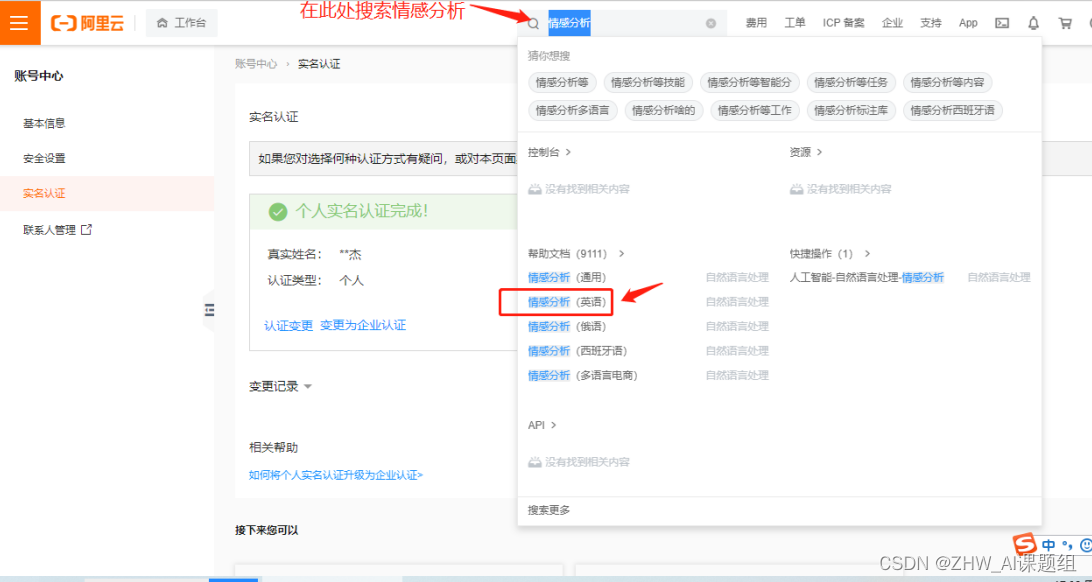The height and width of the screenshot is (582, 1092).
Task: Select the 情感分析标注库 suggestion chip
Action: (850, 110)
